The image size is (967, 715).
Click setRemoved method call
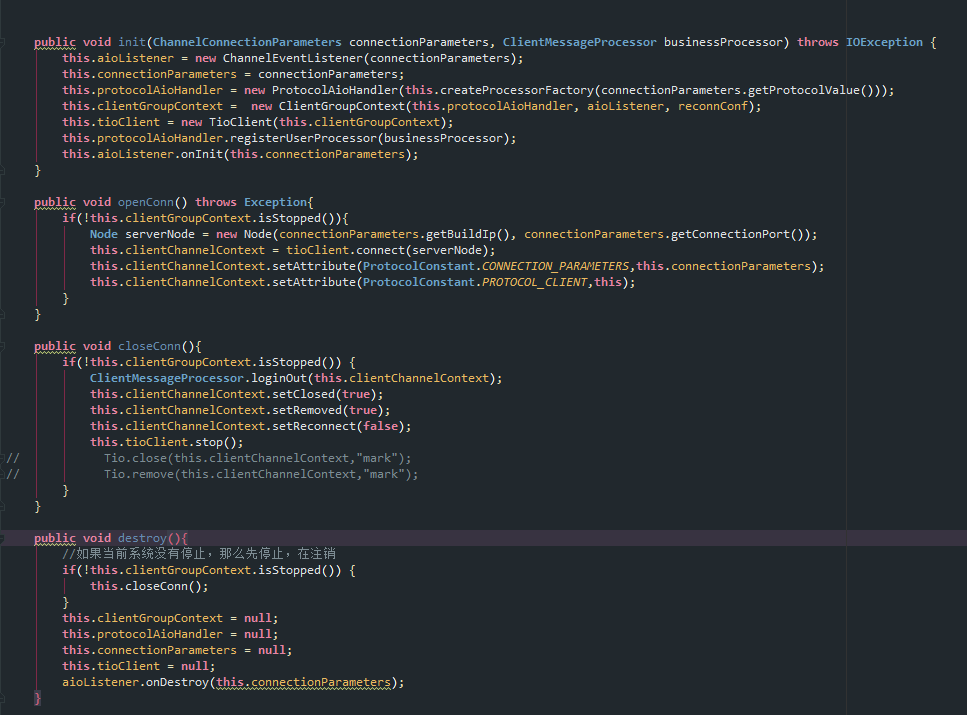tap(307, 410)
